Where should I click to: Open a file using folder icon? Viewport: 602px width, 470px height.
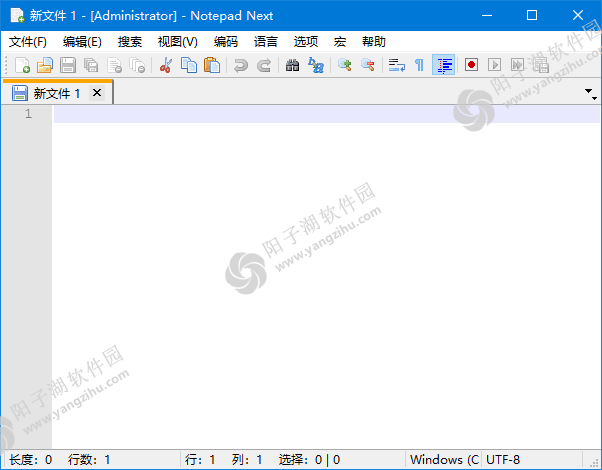(45, 65)
